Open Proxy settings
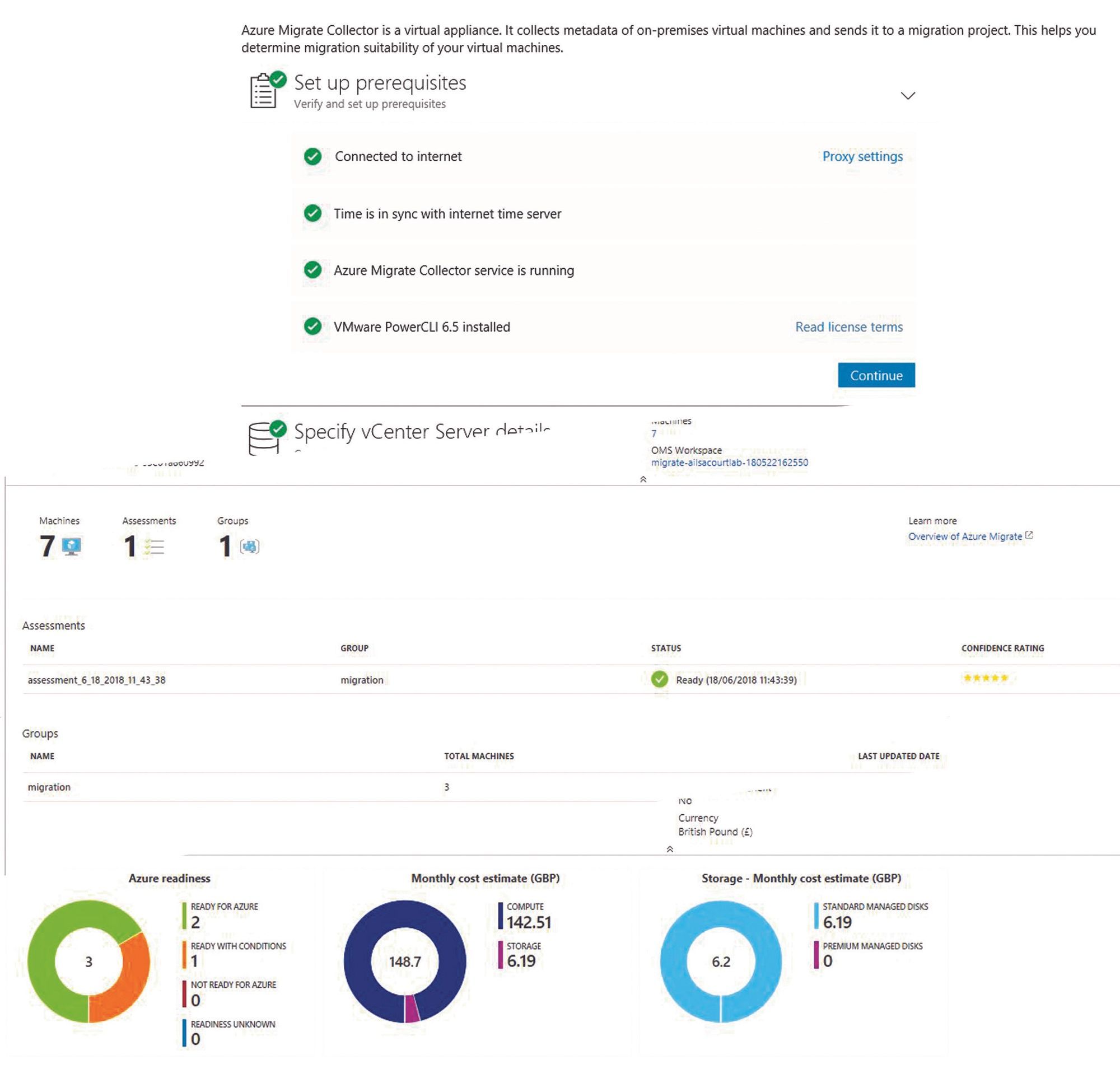The image size is (1120, 1069). 862,157
